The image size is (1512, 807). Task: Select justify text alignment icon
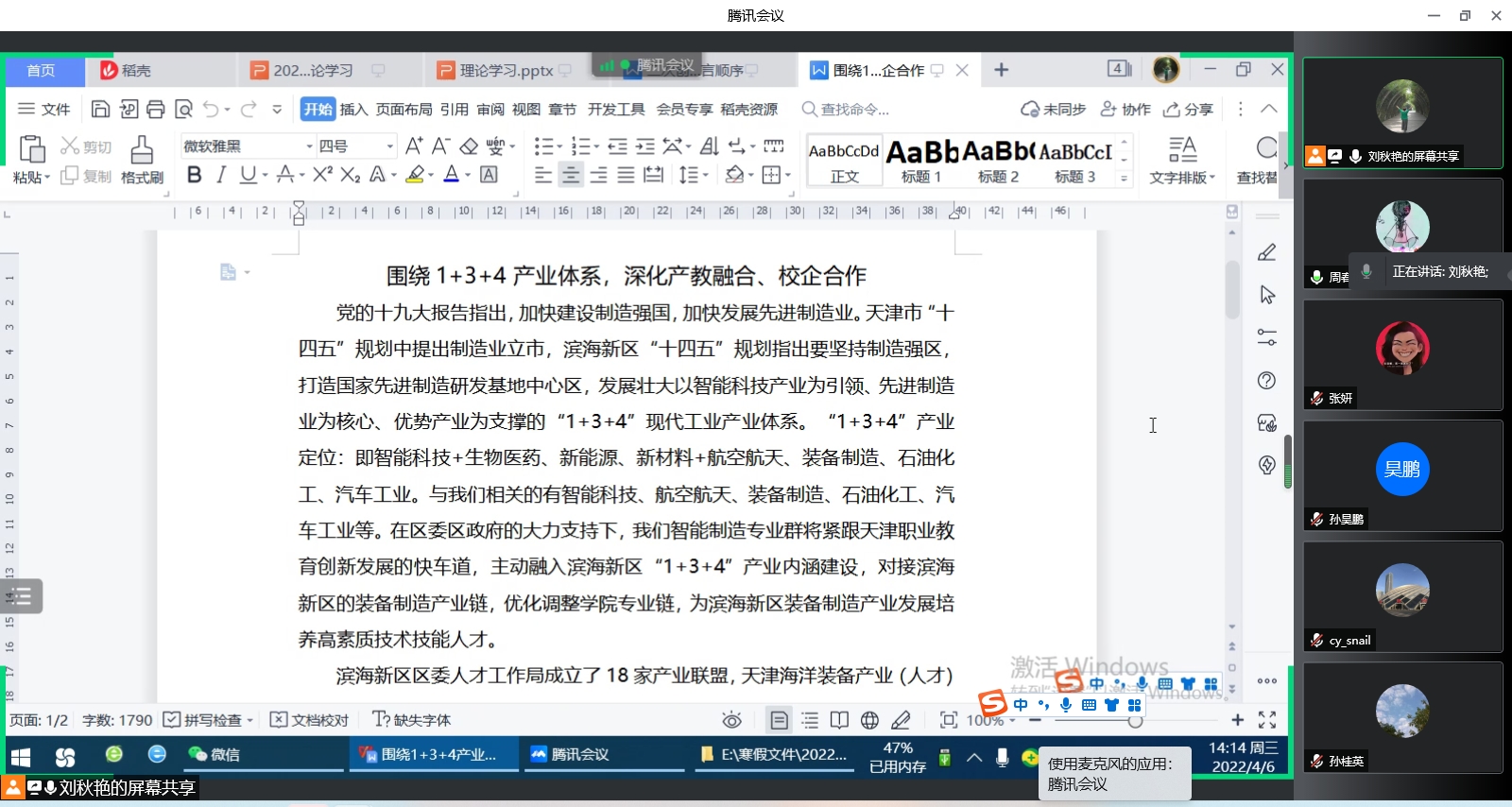[x=626, y=175]
